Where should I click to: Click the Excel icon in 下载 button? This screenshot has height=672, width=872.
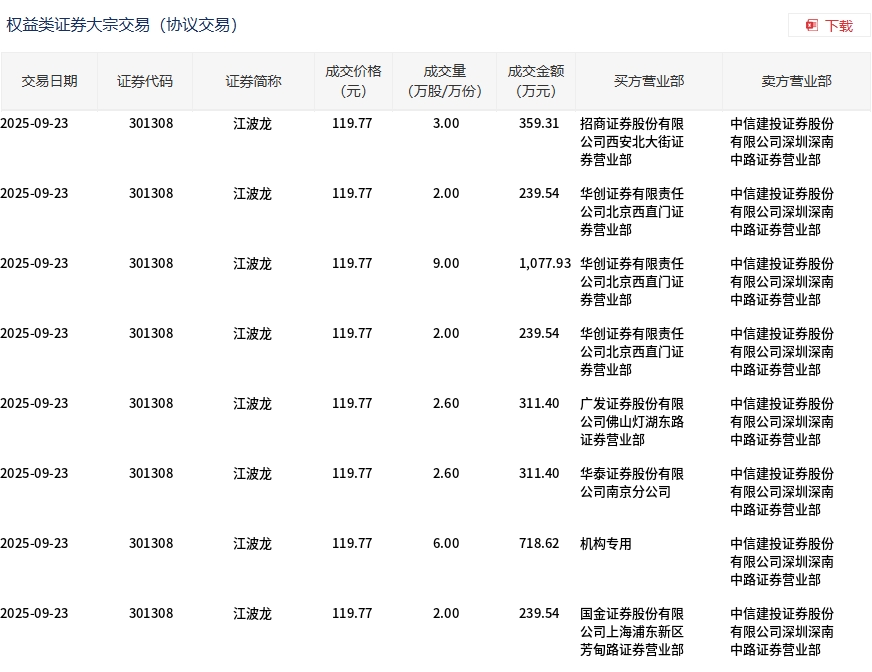(x=812, y=26)
